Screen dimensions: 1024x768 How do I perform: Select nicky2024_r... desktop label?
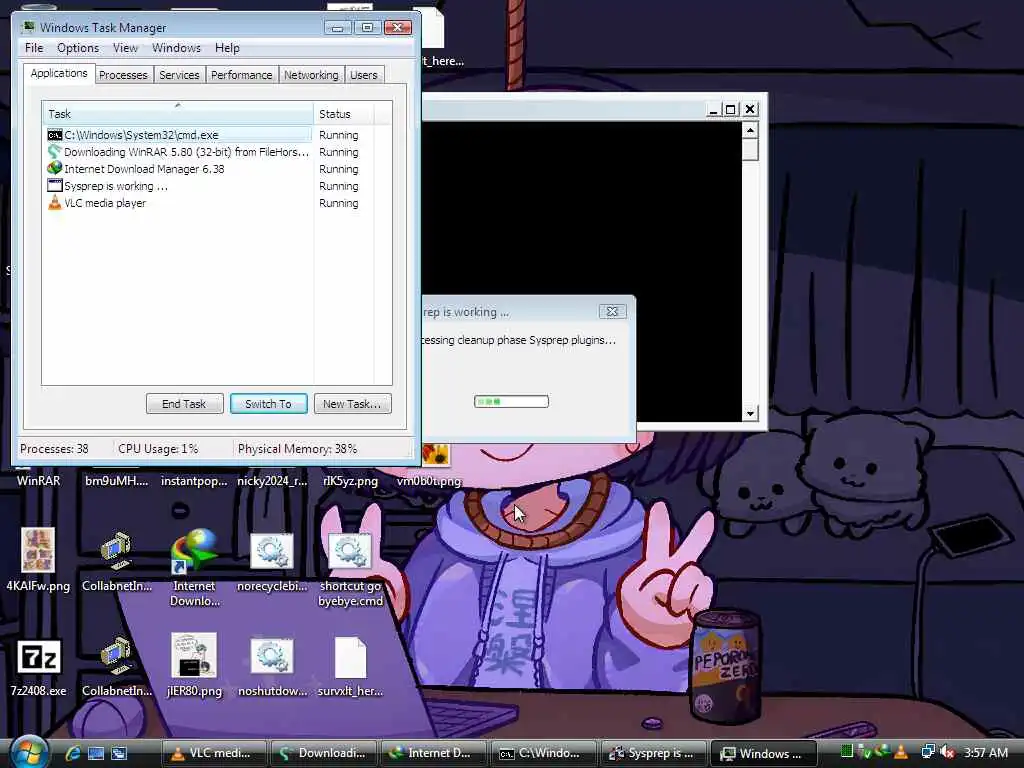tap(272, 481)
